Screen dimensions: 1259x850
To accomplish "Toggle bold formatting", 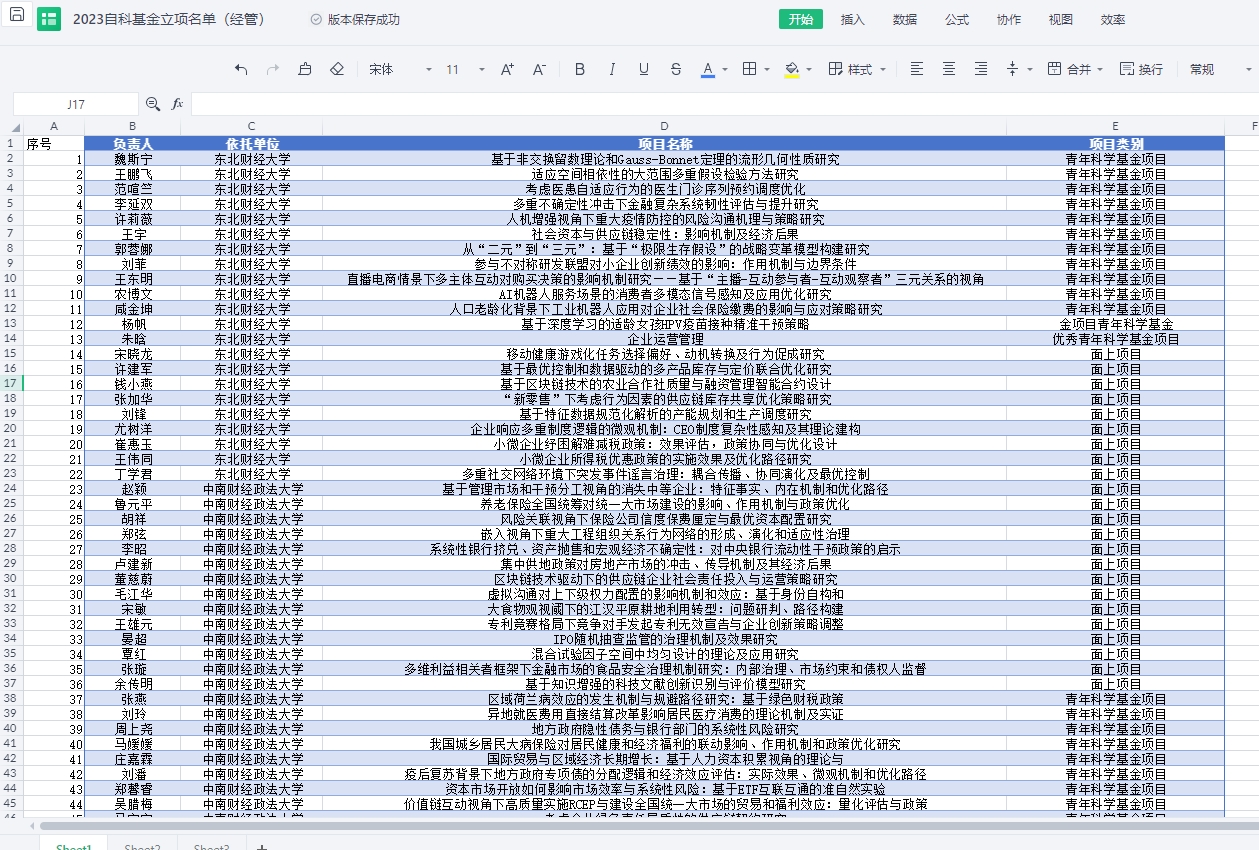I will [x=580, y=69].
